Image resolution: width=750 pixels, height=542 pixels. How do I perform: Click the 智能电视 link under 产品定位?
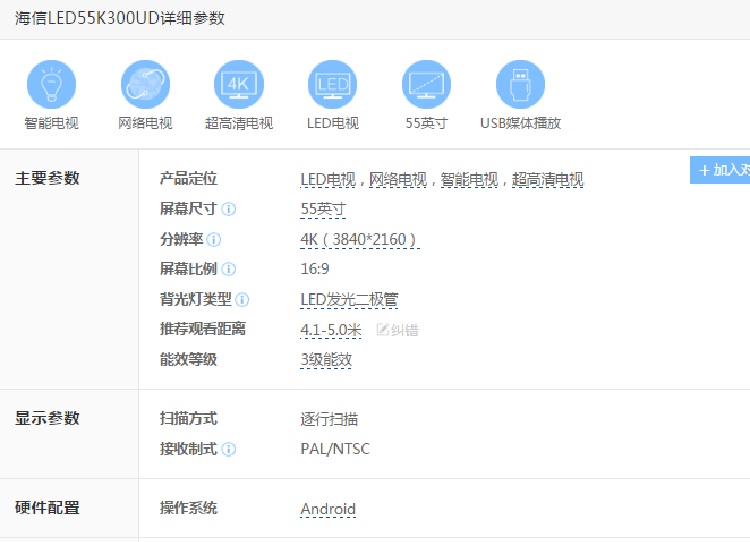[469, 179]
